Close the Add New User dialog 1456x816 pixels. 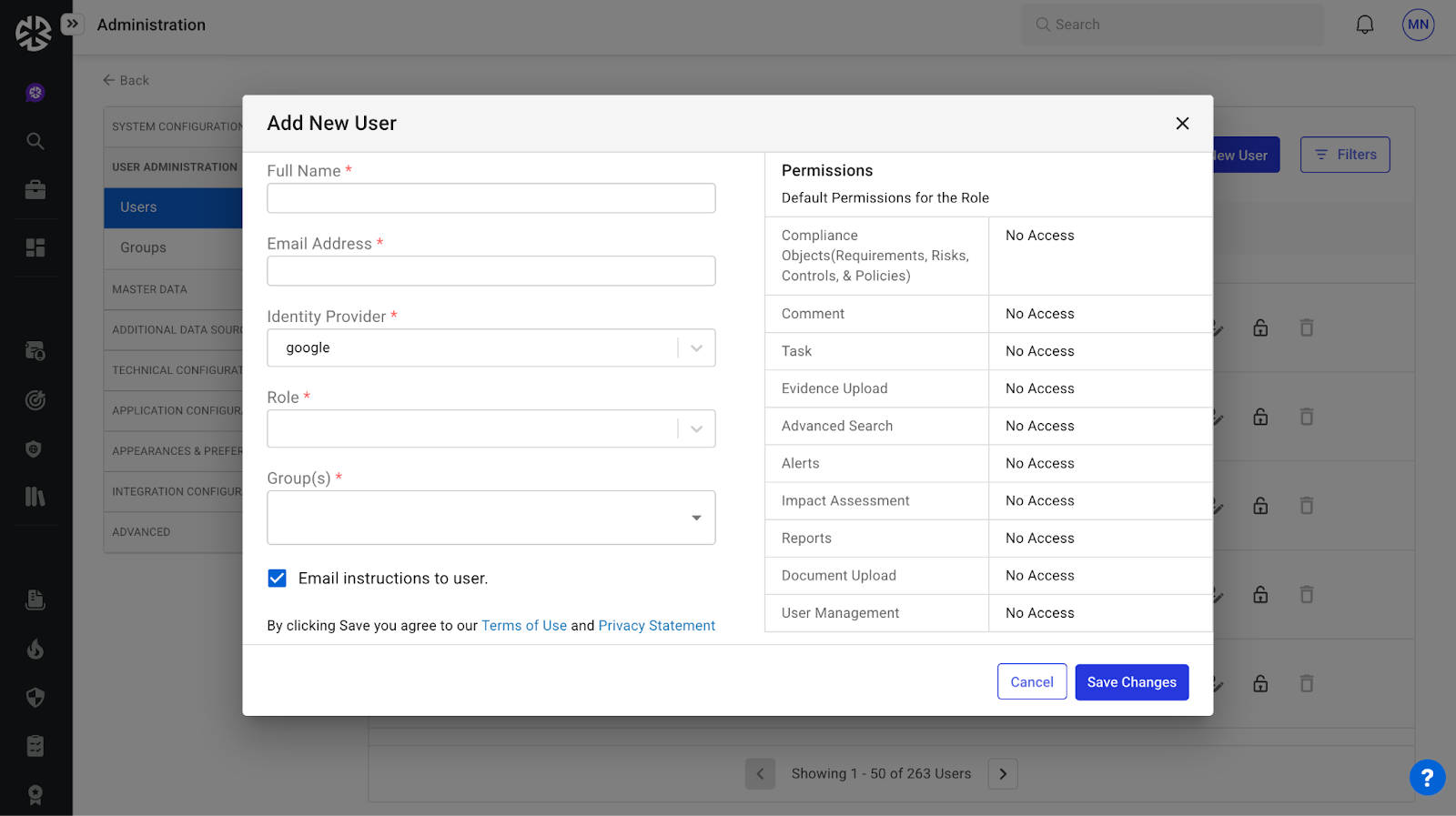point(1182,124)
